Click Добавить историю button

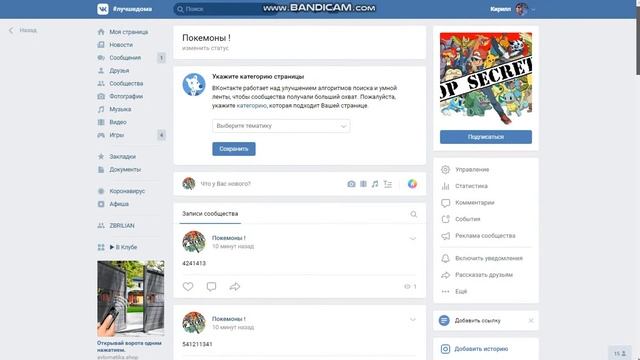(x=481, y=349)
